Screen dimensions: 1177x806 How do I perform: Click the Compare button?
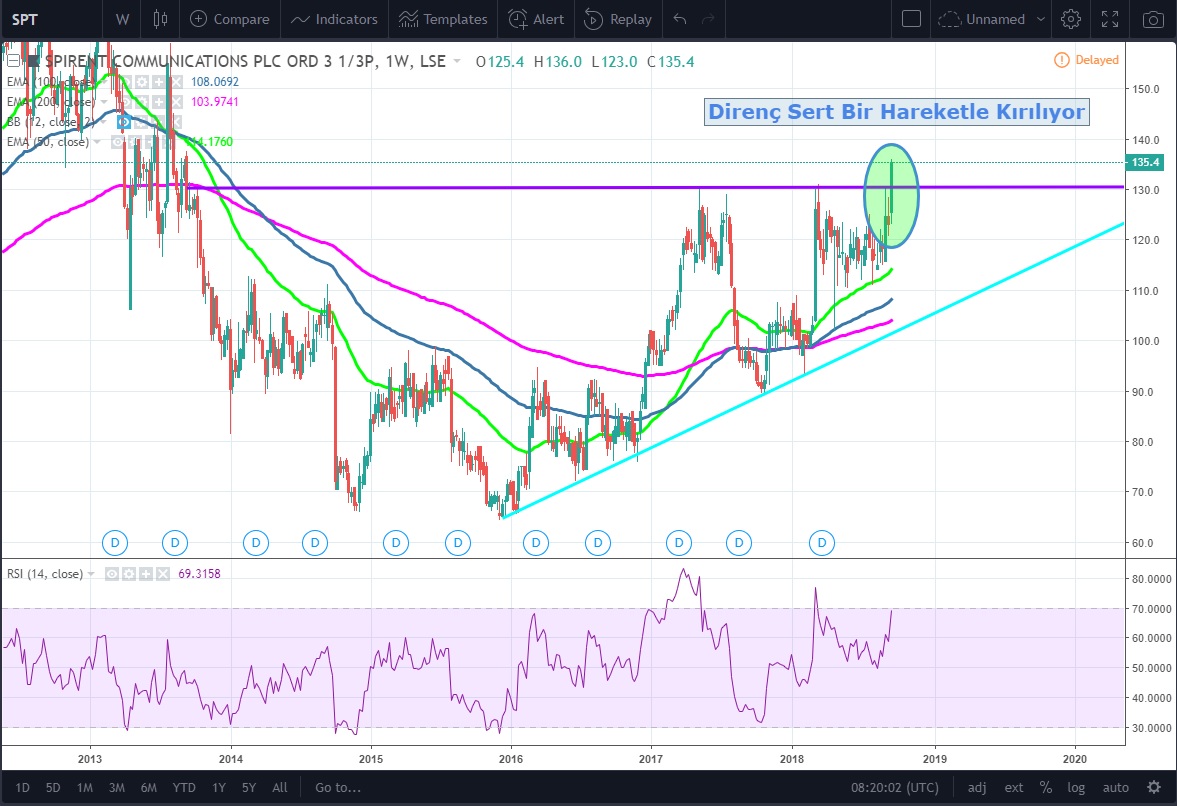pos(230,19)
